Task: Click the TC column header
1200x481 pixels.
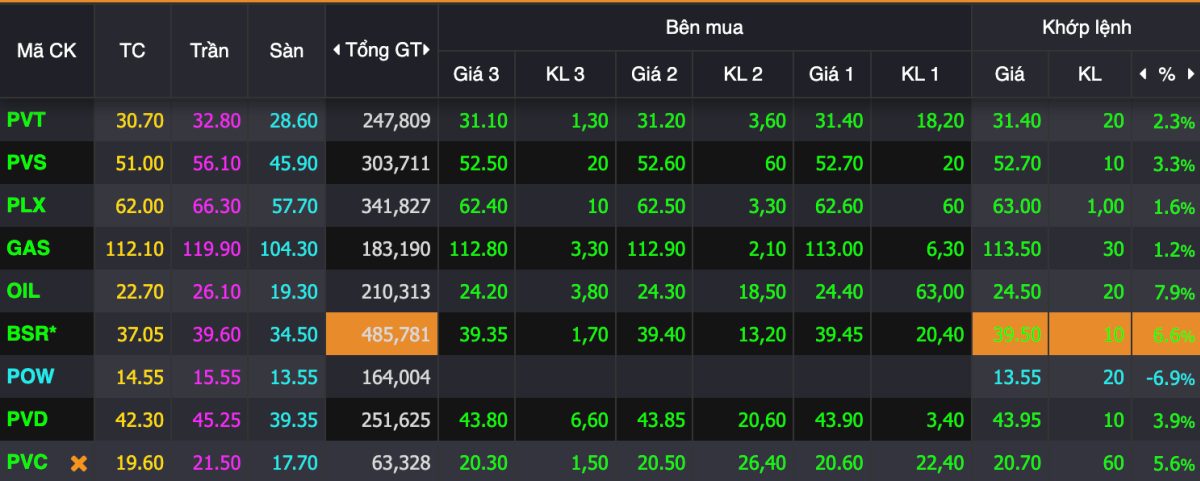Action: [132, 50]
